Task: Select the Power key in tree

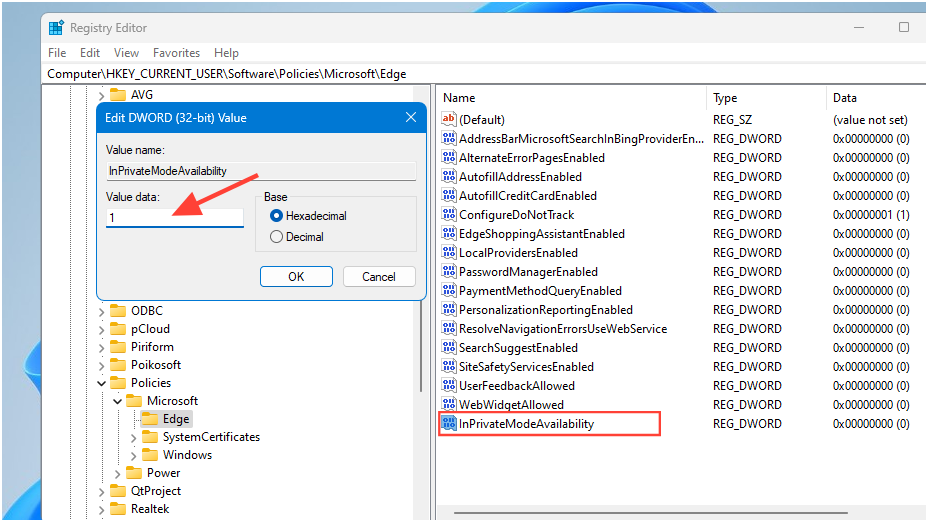Action: point(164,473)
